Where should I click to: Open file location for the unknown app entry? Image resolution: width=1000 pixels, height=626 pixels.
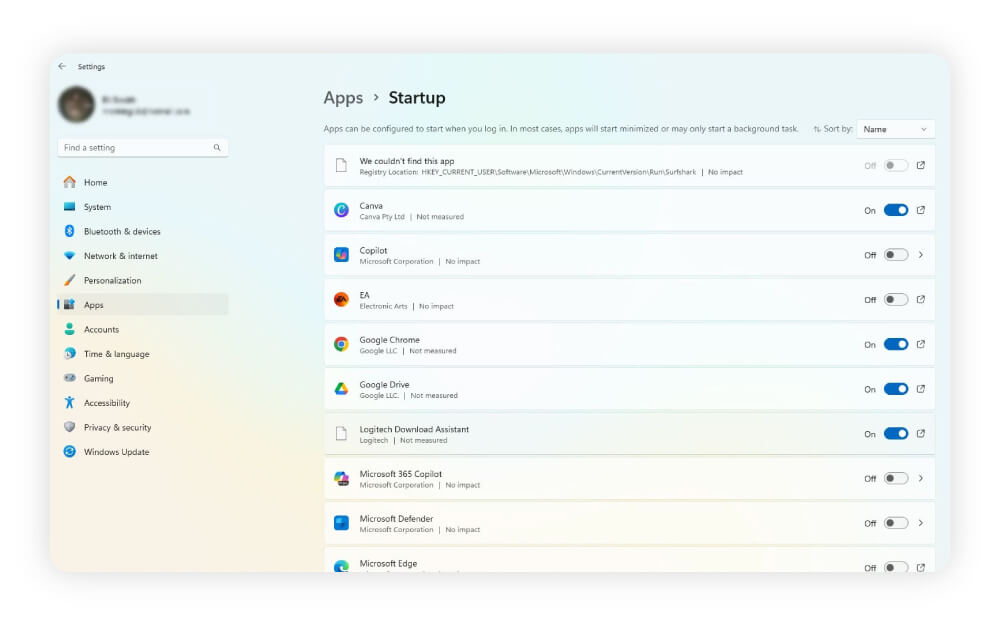pyautogui.click(x=921, y=165)
